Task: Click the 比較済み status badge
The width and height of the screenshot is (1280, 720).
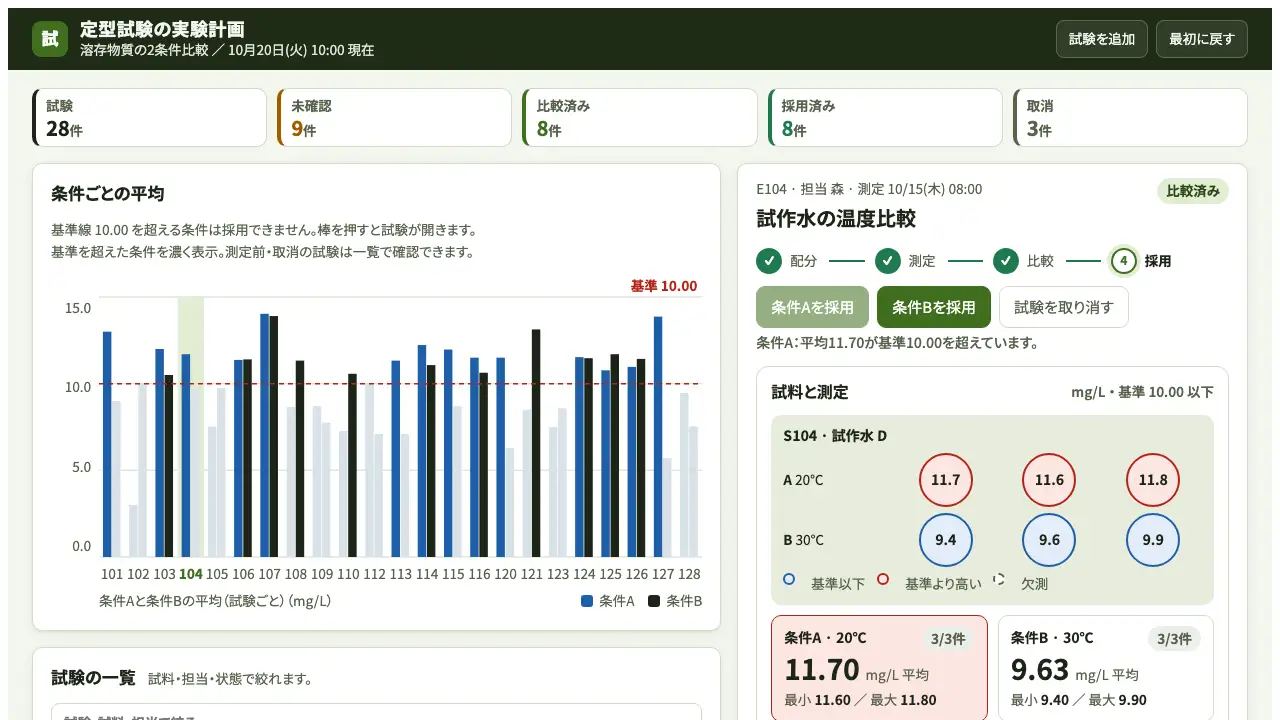Action: point(1193,191)
